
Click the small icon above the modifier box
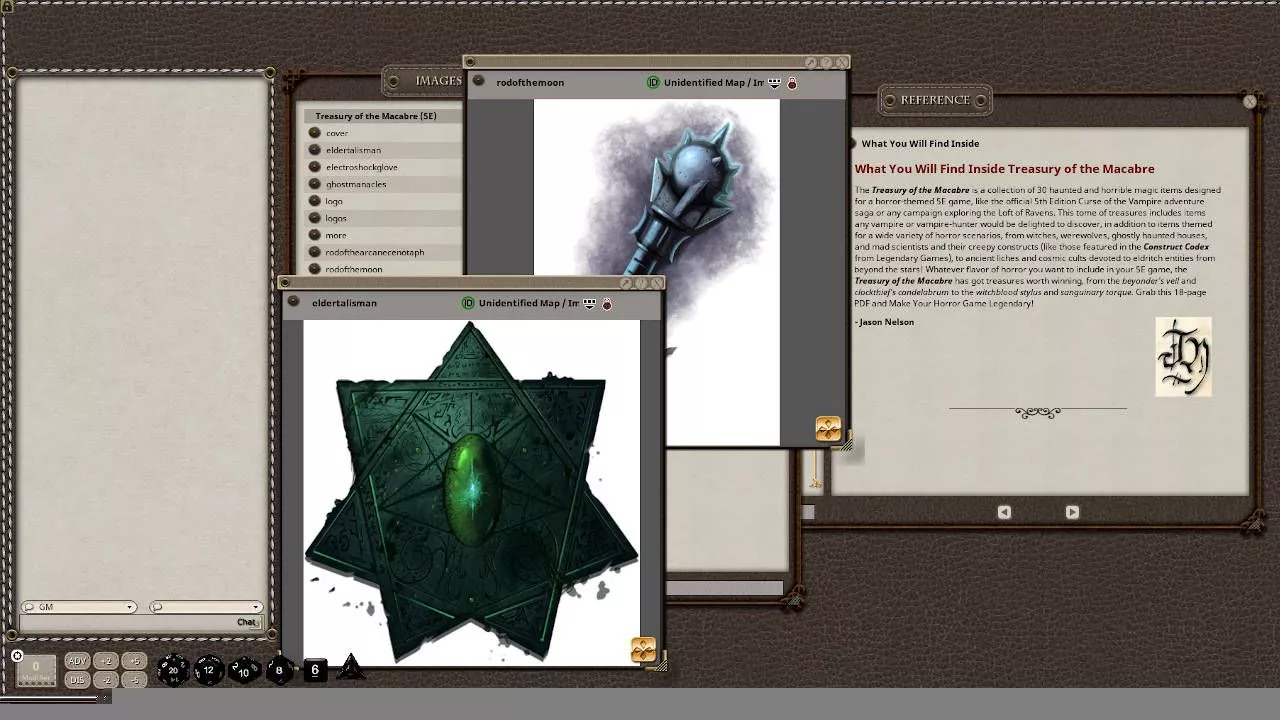[17, 656]
